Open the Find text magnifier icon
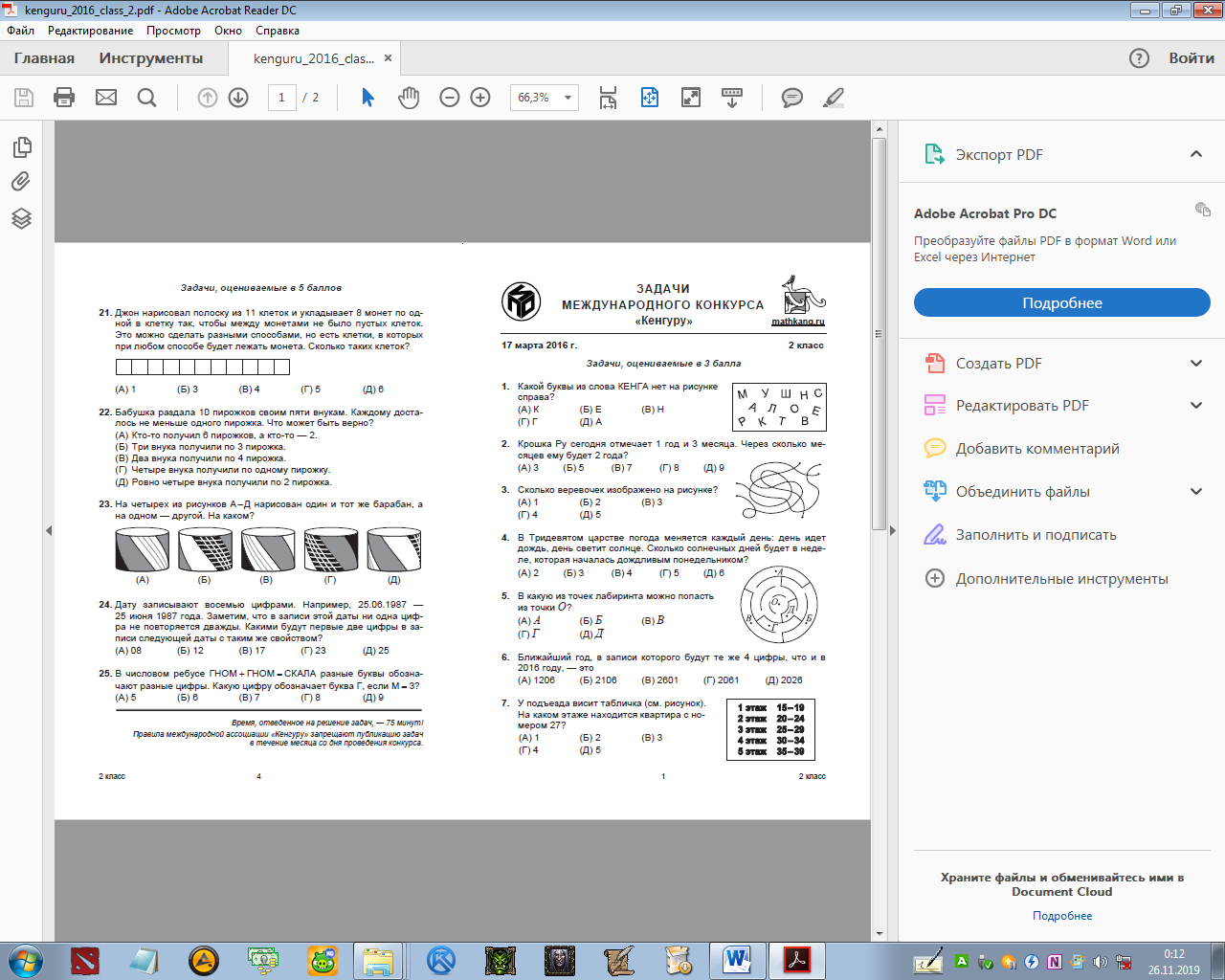Viewport: 1225px width, 980px height. coord(146,98)
